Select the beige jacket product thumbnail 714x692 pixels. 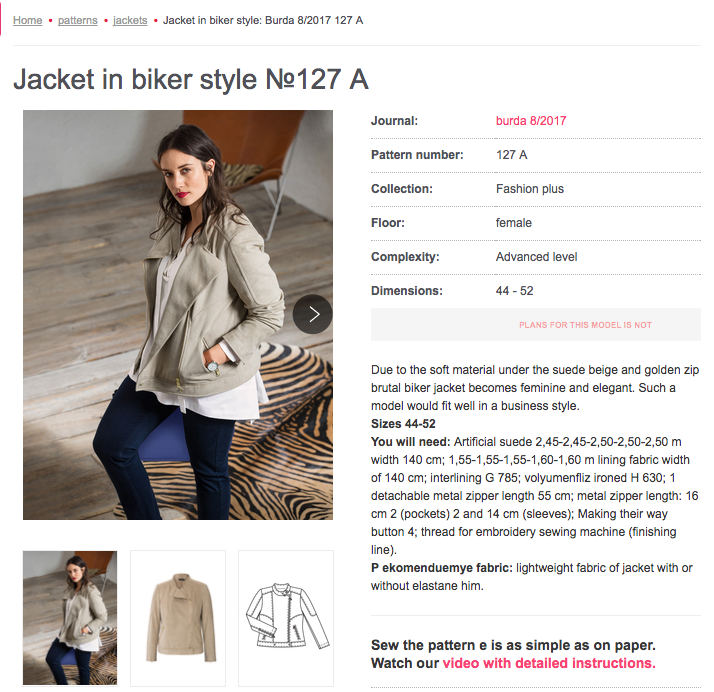[178, 618]
